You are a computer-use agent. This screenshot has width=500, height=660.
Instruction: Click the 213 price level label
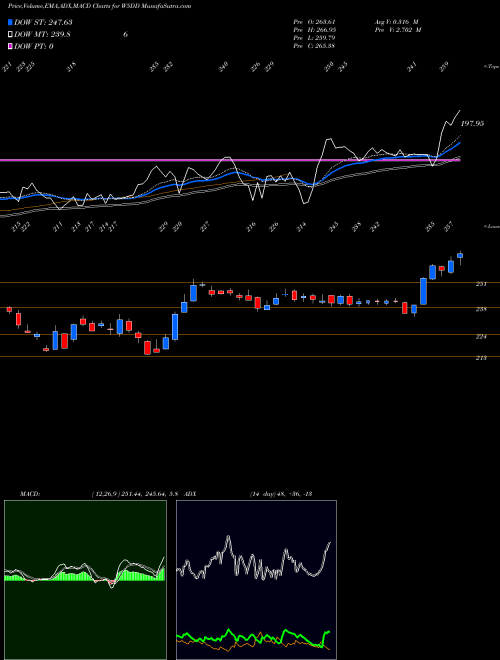click(481, 358)
